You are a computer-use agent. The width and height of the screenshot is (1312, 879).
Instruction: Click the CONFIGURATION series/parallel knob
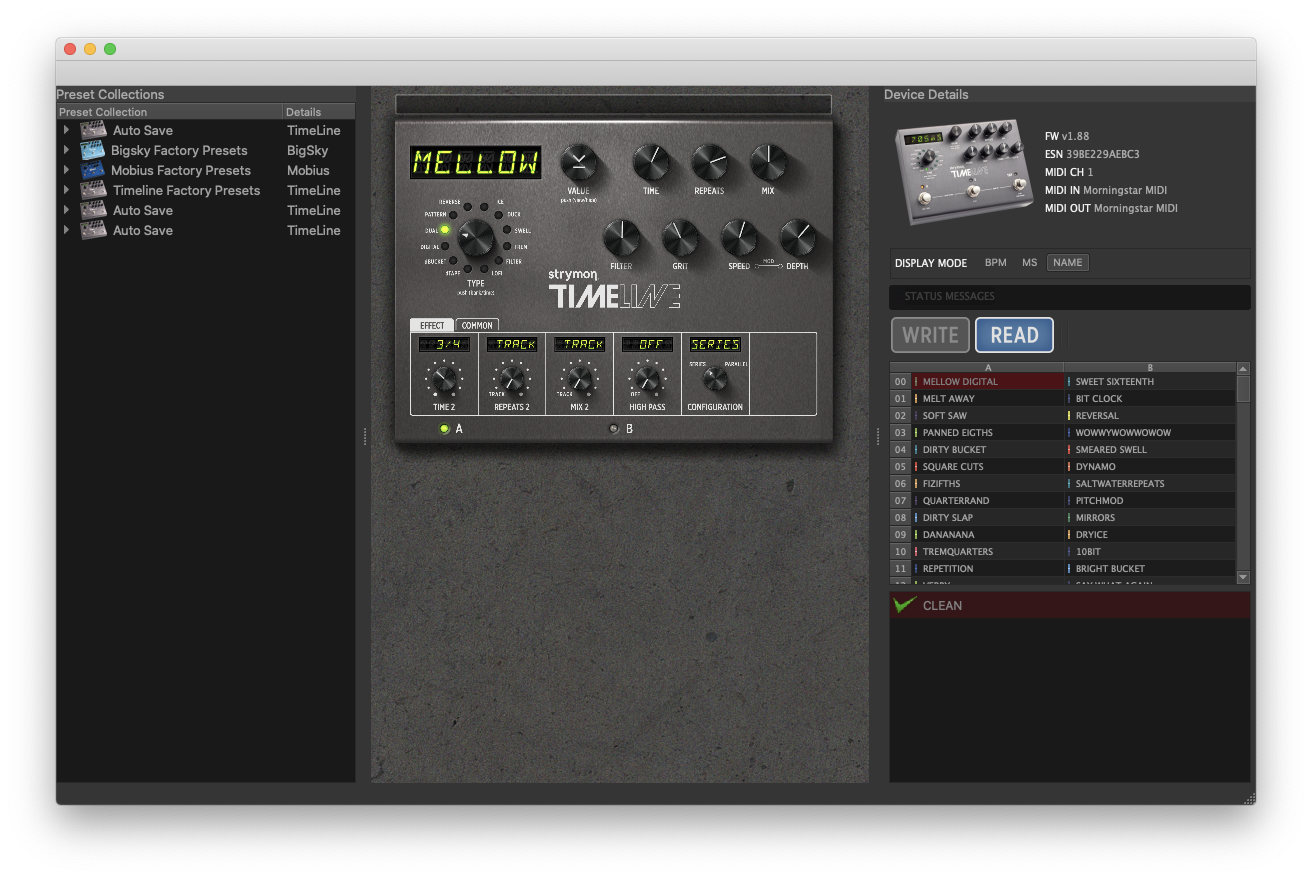714,379
